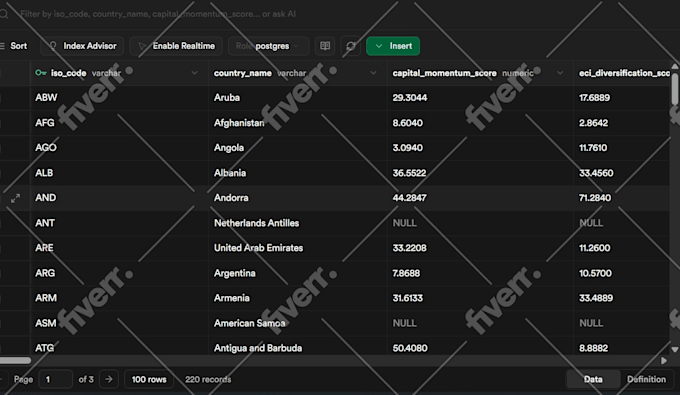Select cell 31.6133
The image size is (680, 395).
[x=481, y=298]
